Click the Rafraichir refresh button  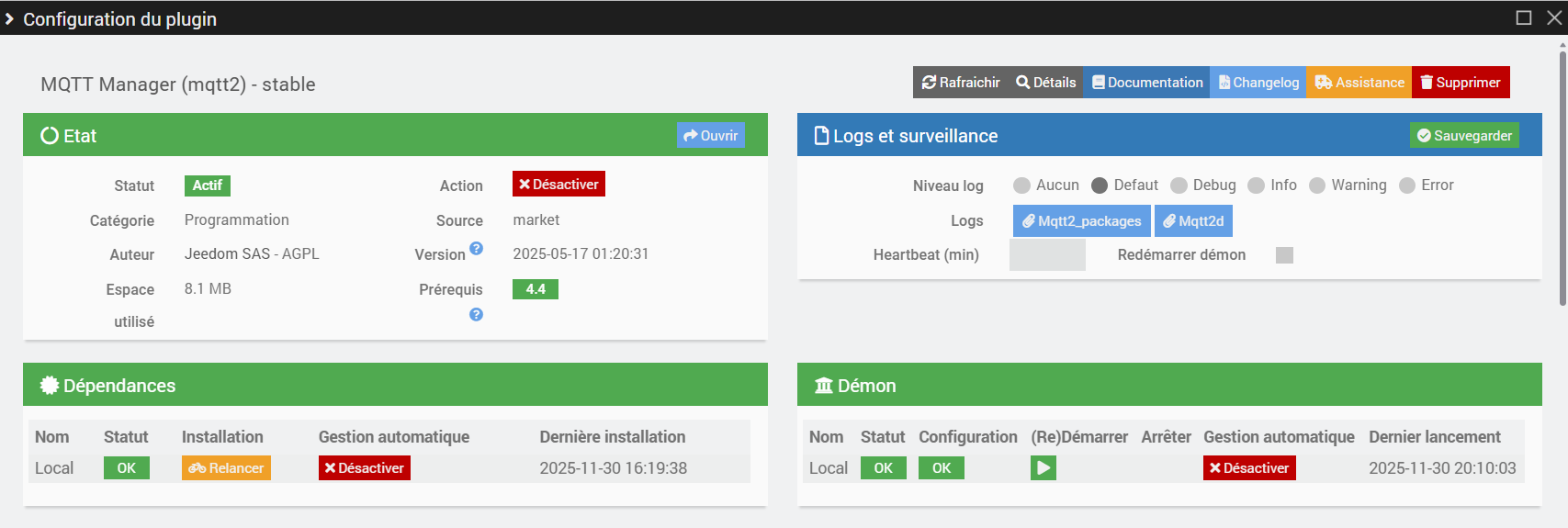coord(961,83)
